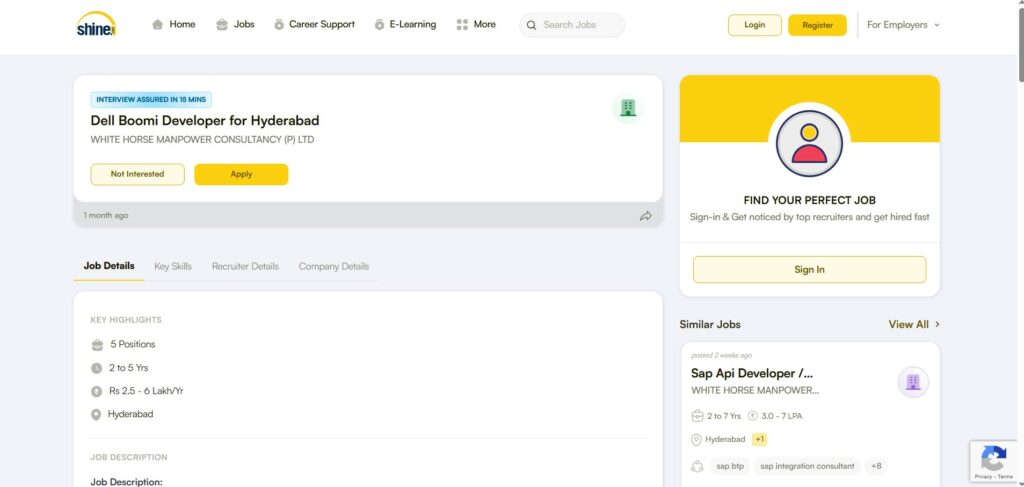Click the share arrow icon on job card
Screen dimensions: 1024x487
pyautogui.click(x=645, y=216)
